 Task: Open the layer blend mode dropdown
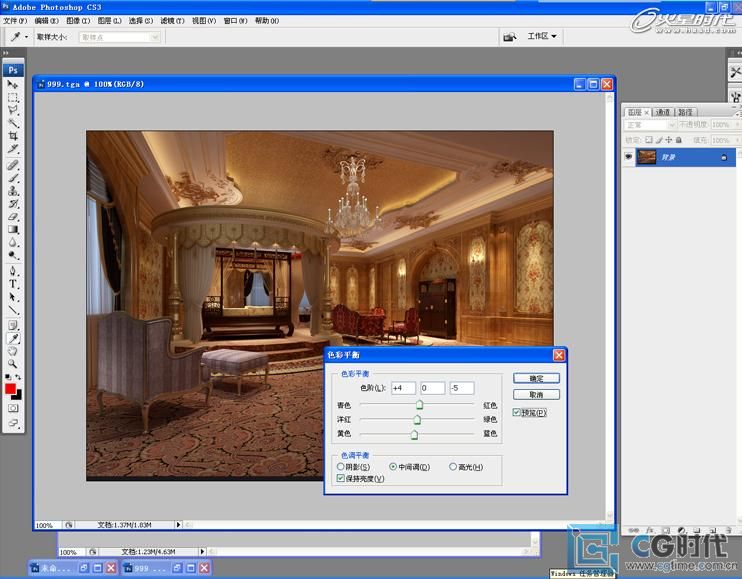point(650,125)
